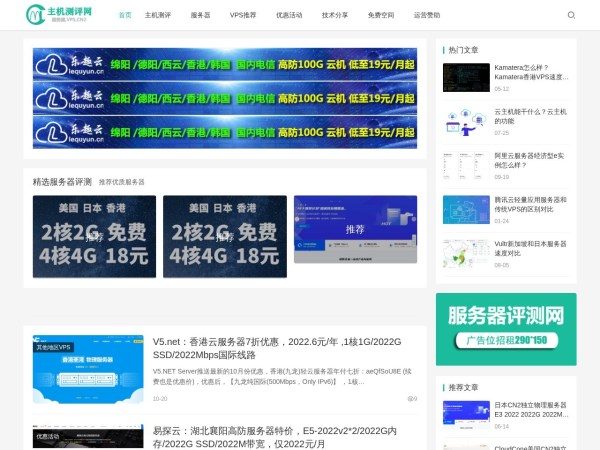The height and width of the screenshot is (450, 600).
Task: Open the 云主机能干什么 article thumbnail
Action: click(x=466, y=122)
